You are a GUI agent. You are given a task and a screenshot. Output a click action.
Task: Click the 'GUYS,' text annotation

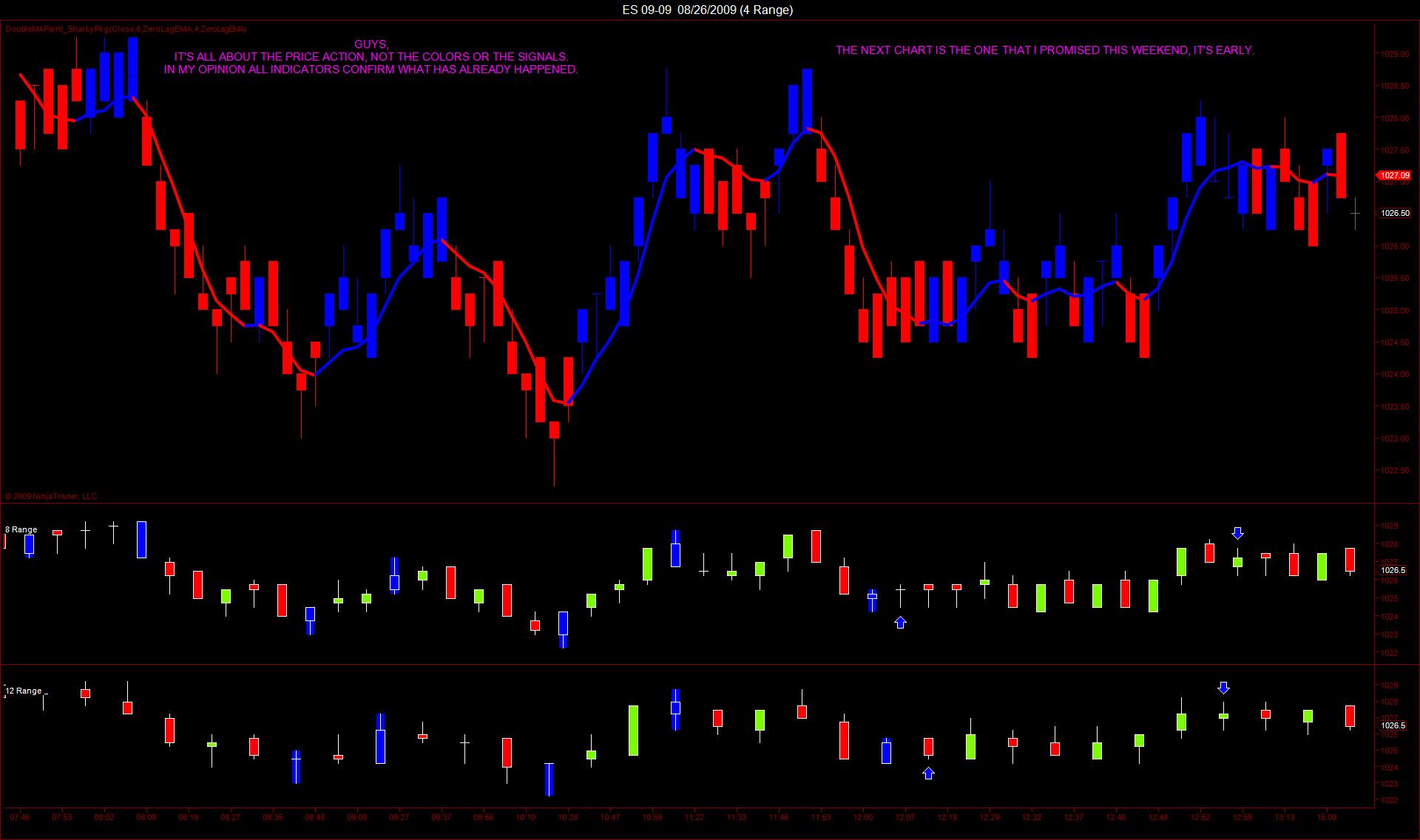click(x=371, y=44)
